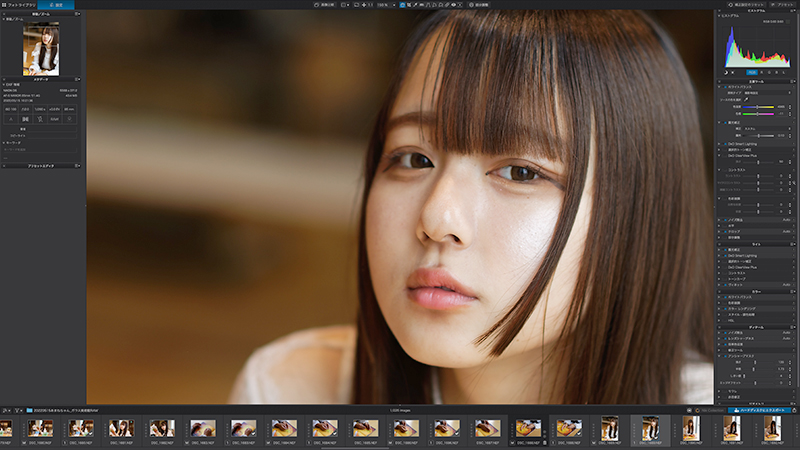Toggle the sun highlight clipping icon under histogram
This screenshot has height=450, width=800.
732,72
